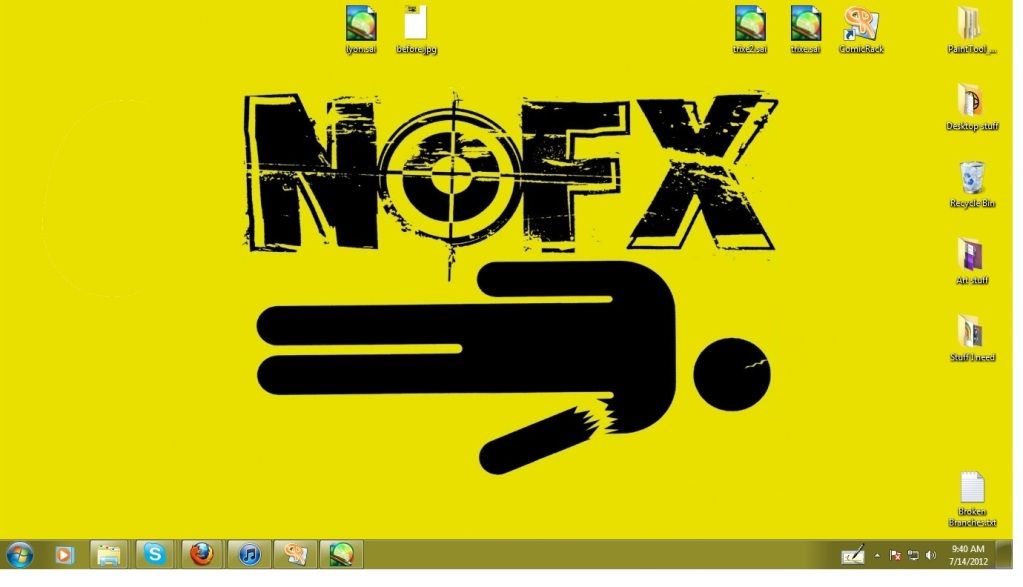Image resolution: width=1023 pixels, height=587 pixels.
Task: Open the Desktop stuff folder
Action: pyautogui.click(x=971, y=107)
